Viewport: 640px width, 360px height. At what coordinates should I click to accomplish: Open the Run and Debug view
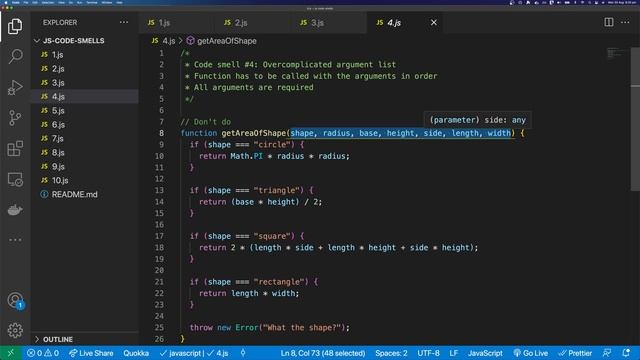click(15, 87)
